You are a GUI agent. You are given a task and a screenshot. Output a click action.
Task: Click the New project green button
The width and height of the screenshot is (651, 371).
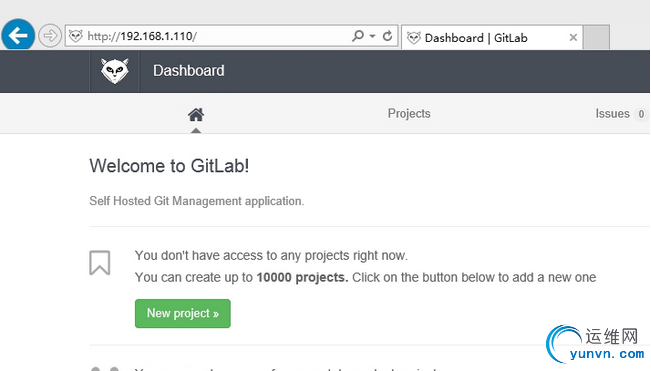pos(183,313)
